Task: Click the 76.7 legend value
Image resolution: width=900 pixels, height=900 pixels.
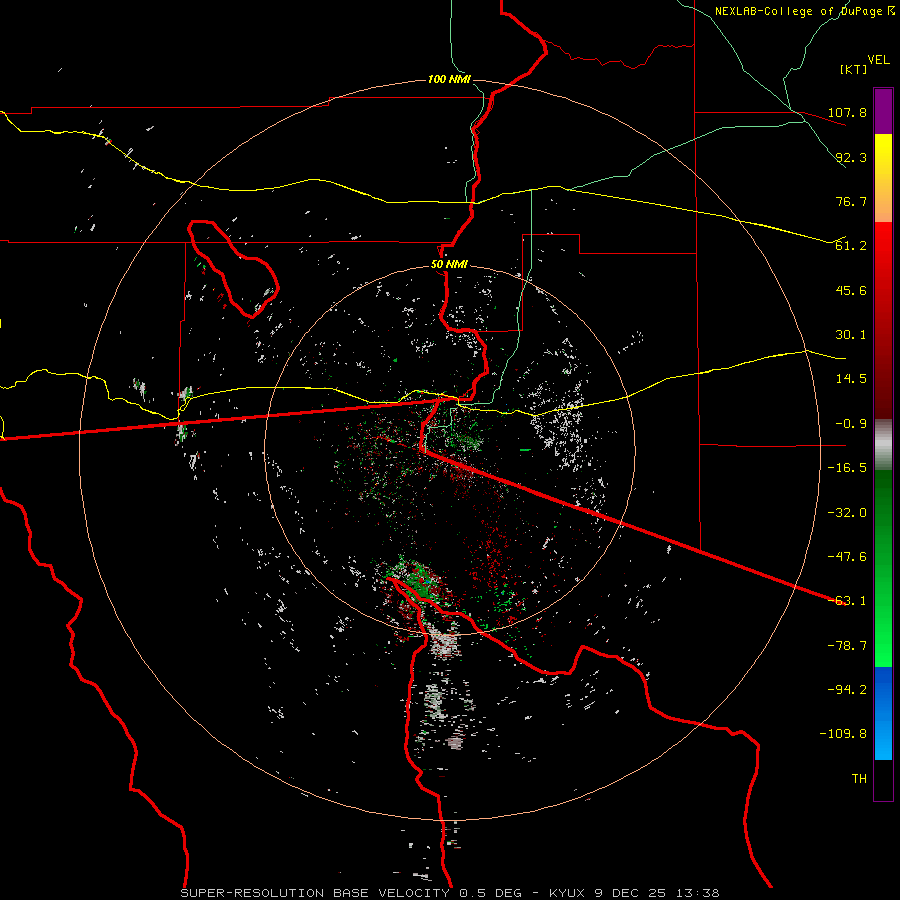Action: [x=851, y=201]
